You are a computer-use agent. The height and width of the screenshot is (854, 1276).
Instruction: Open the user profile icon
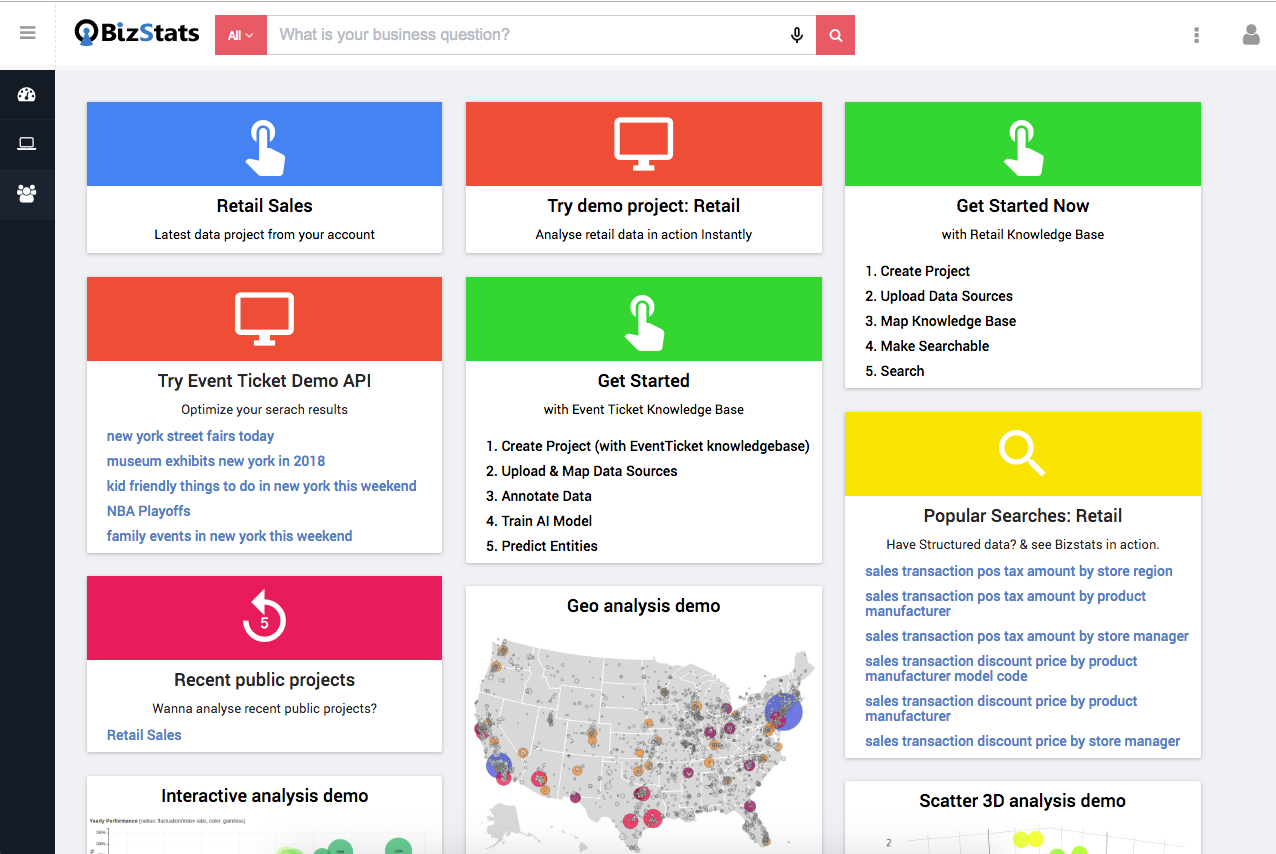(1251, 35)
